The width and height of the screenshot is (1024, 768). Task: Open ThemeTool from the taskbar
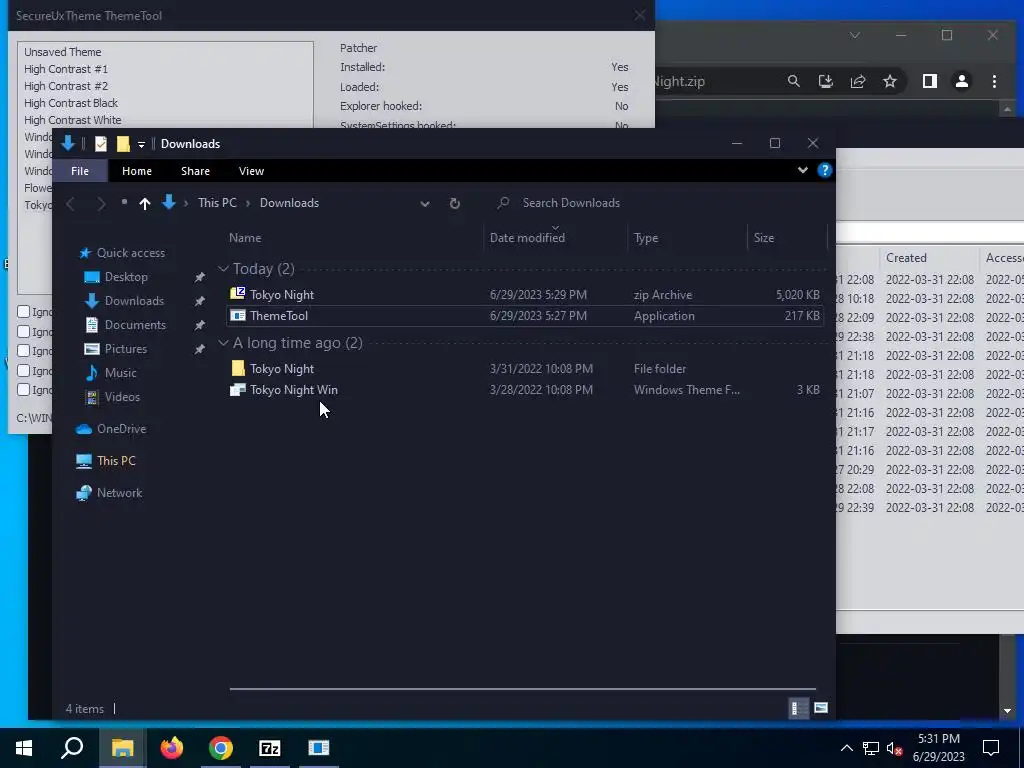click(x=319, y=748)
